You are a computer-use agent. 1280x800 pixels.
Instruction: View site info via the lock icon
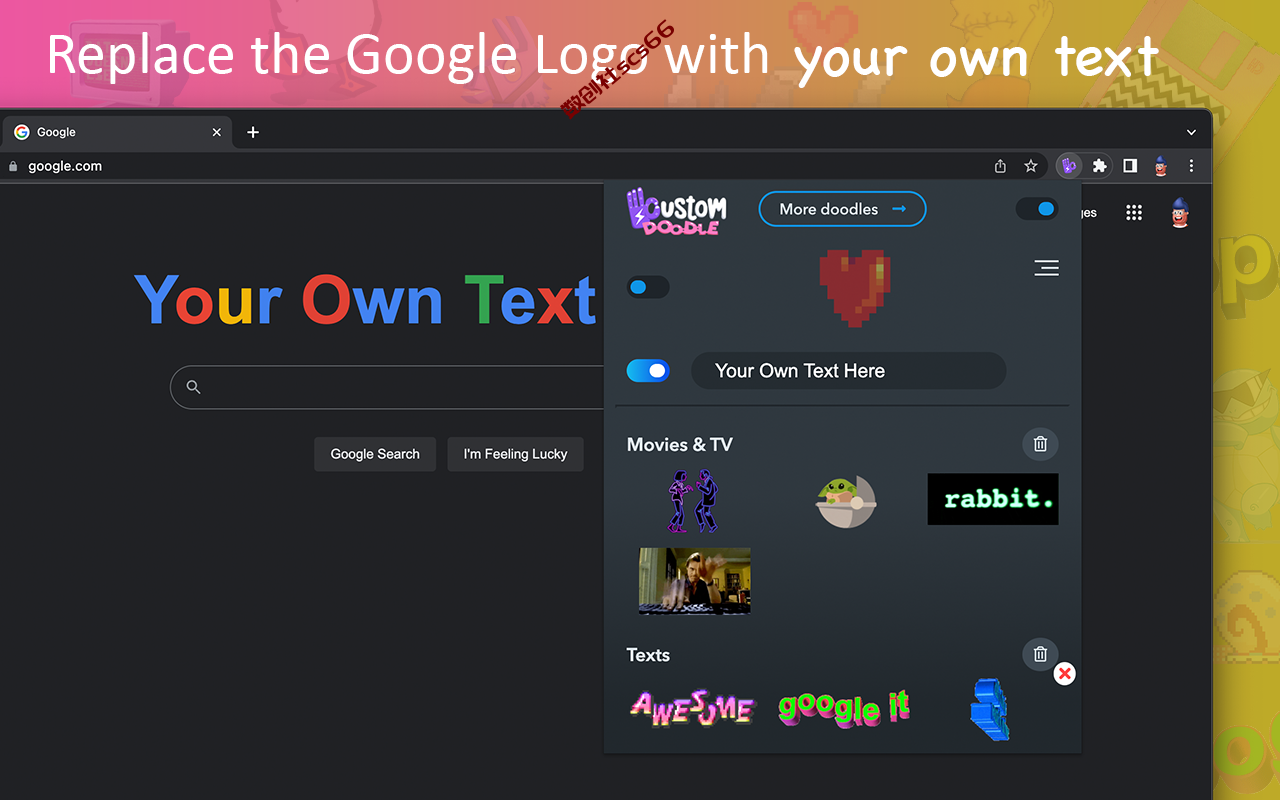[x=13, y=167]
